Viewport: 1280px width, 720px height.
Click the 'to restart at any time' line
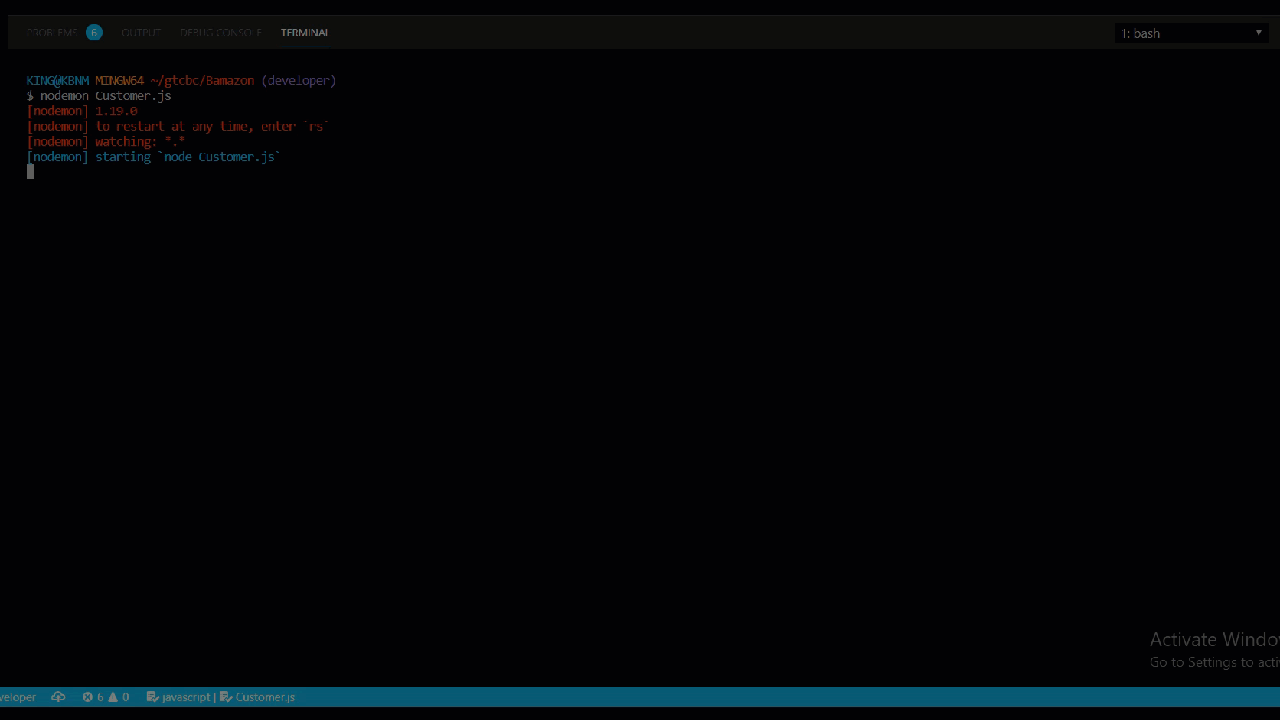pyautogui.click(x=178, y=126)
